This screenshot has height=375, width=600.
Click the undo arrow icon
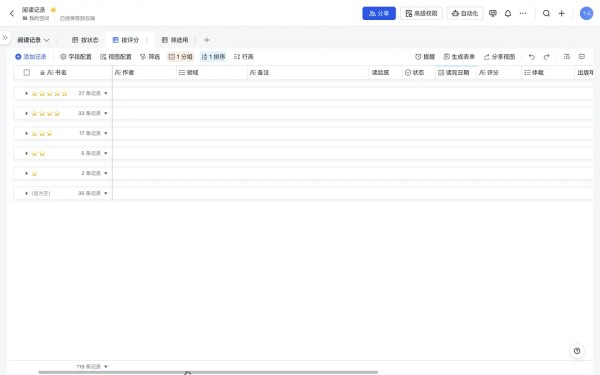[x=532, y=57]
